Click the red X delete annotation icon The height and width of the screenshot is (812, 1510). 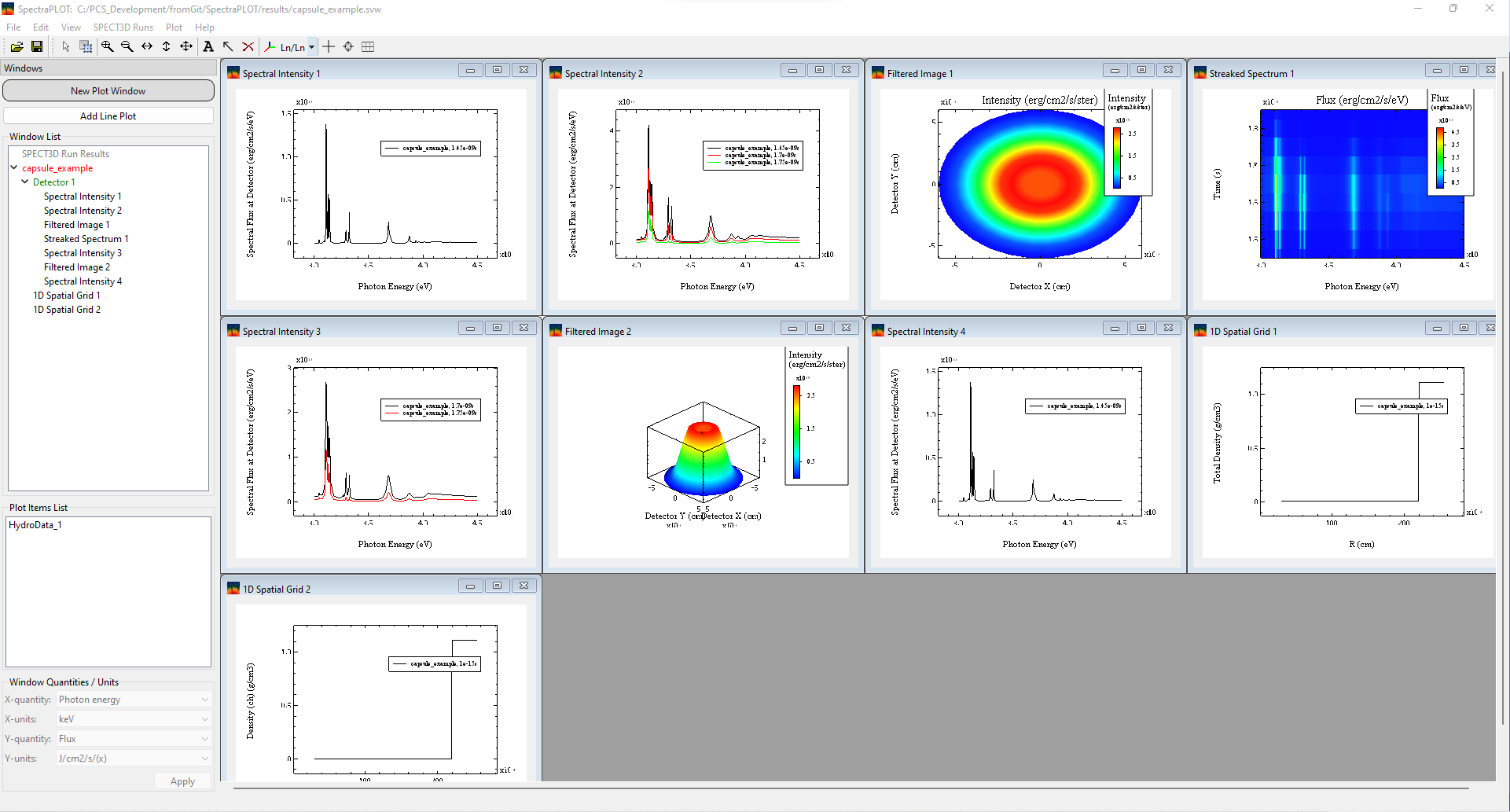click(x=248, y=47)
